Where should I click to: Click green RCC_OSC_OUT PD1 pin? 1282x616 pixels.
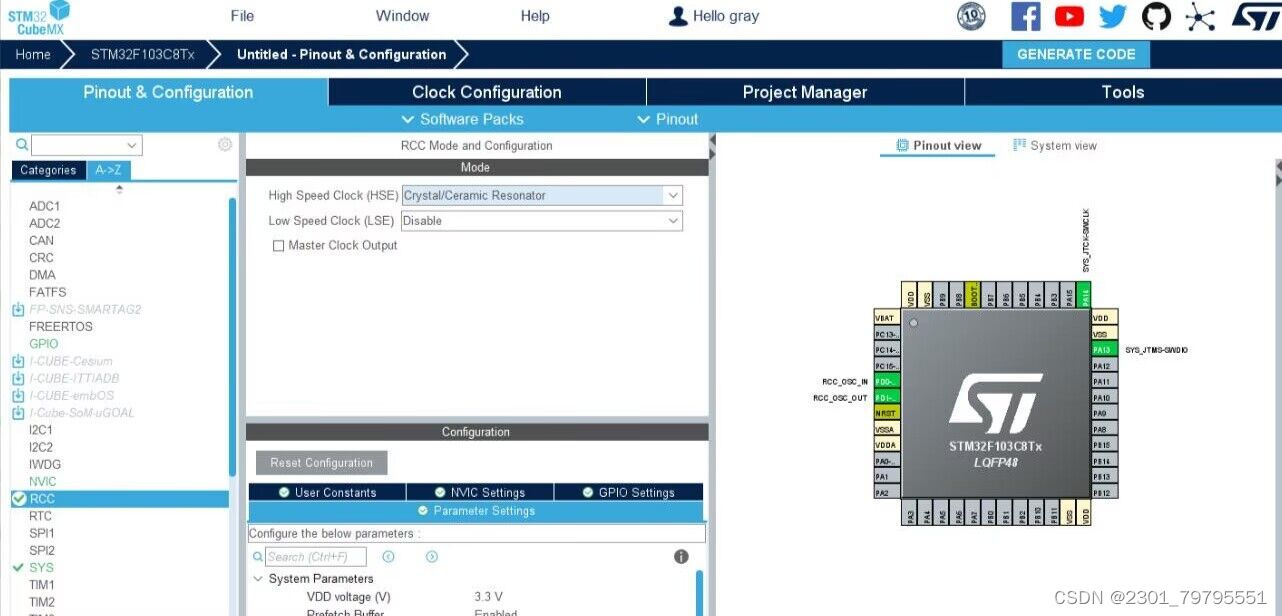(x=887, y=397)
